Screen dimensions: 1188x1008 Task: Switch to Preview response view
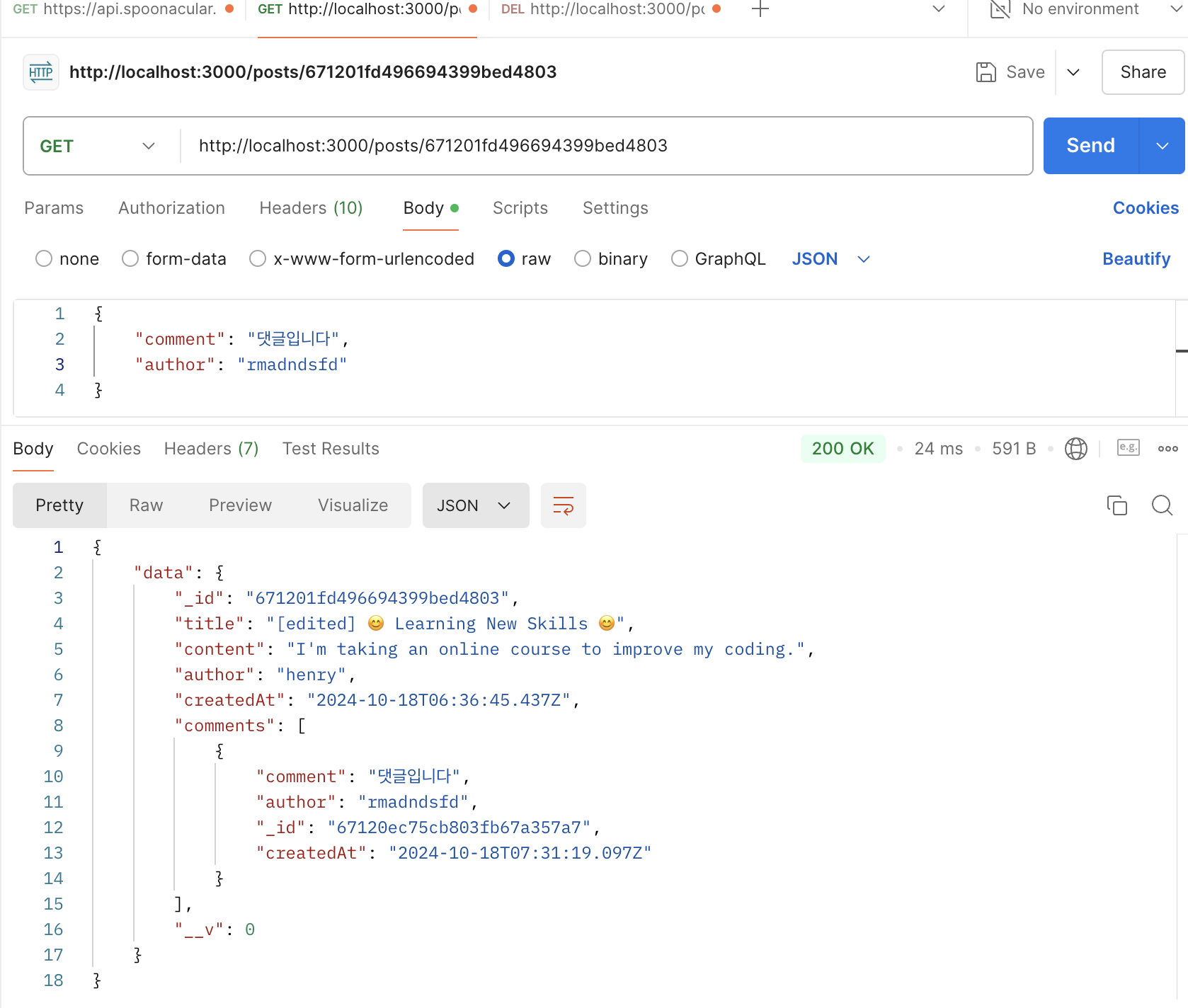click(x=240, y=505)
